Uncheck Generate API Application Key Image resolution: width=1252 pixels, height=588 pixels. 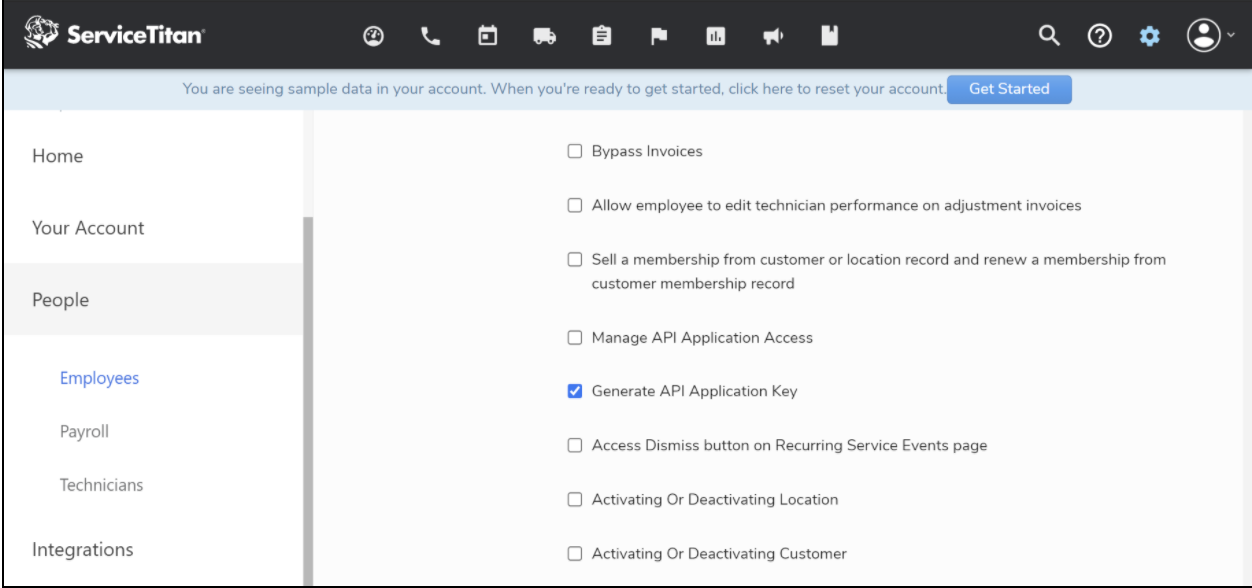[x=575, y=392]
